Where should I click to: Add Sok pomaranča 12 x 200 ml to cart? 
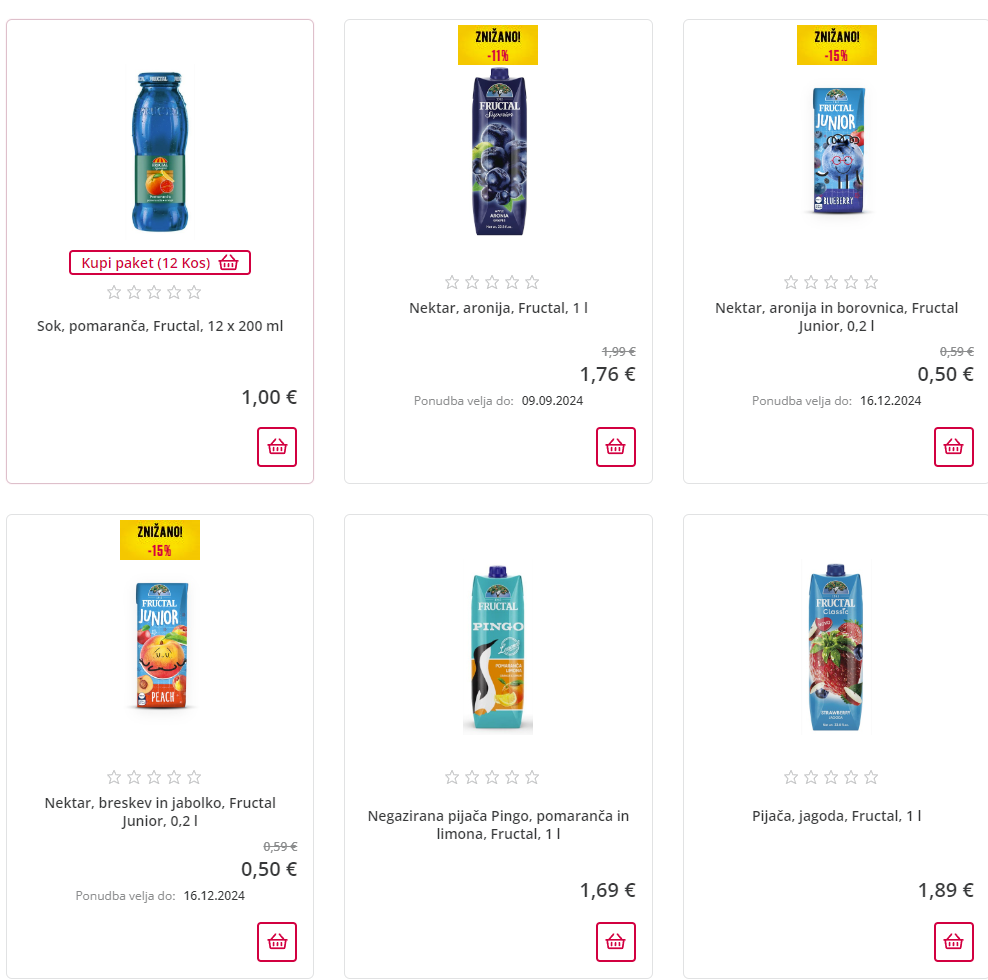277,447
